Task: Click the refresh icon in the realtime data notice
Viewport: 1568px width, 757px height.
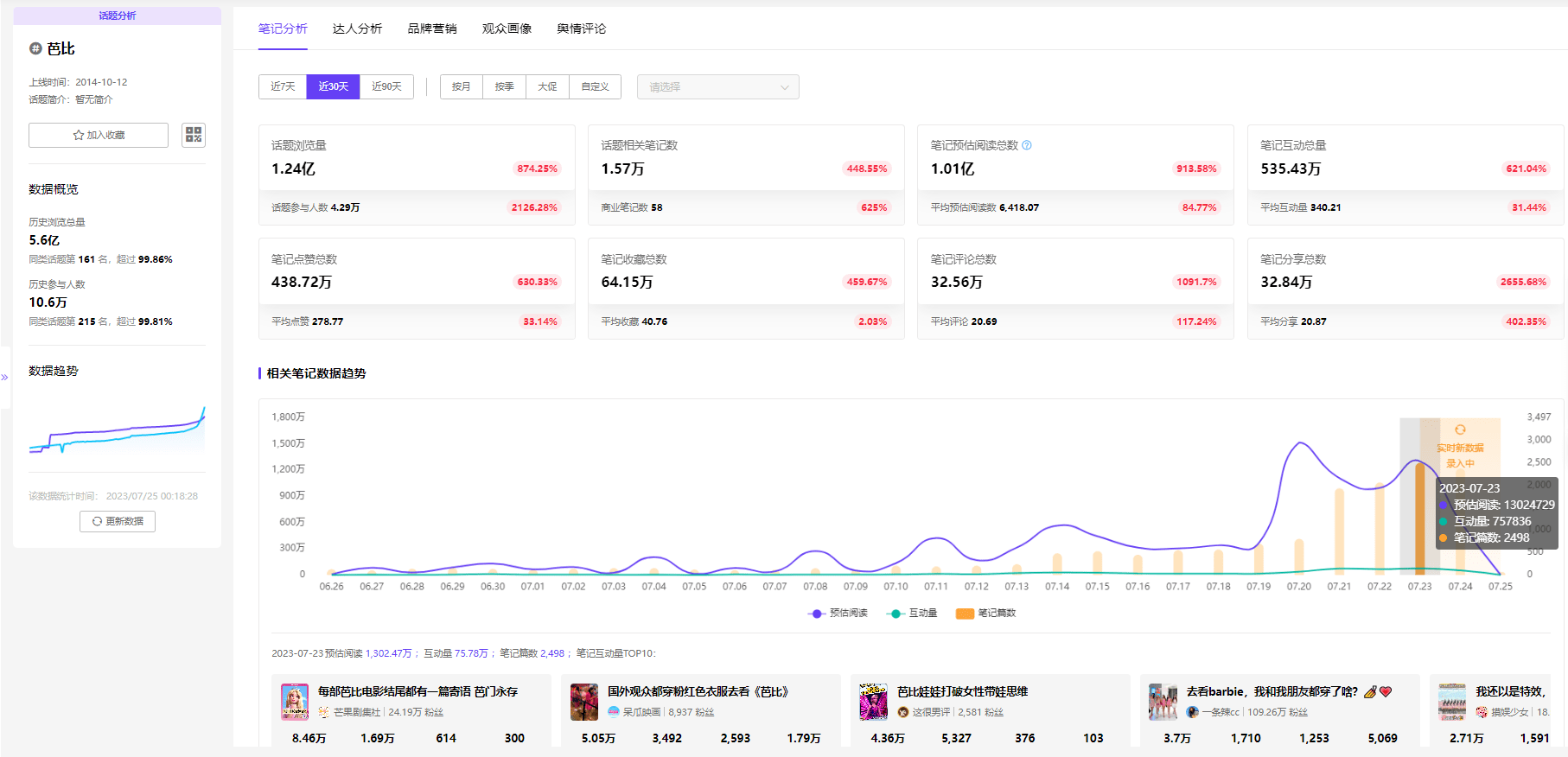Action: (x=1460, y=429)
